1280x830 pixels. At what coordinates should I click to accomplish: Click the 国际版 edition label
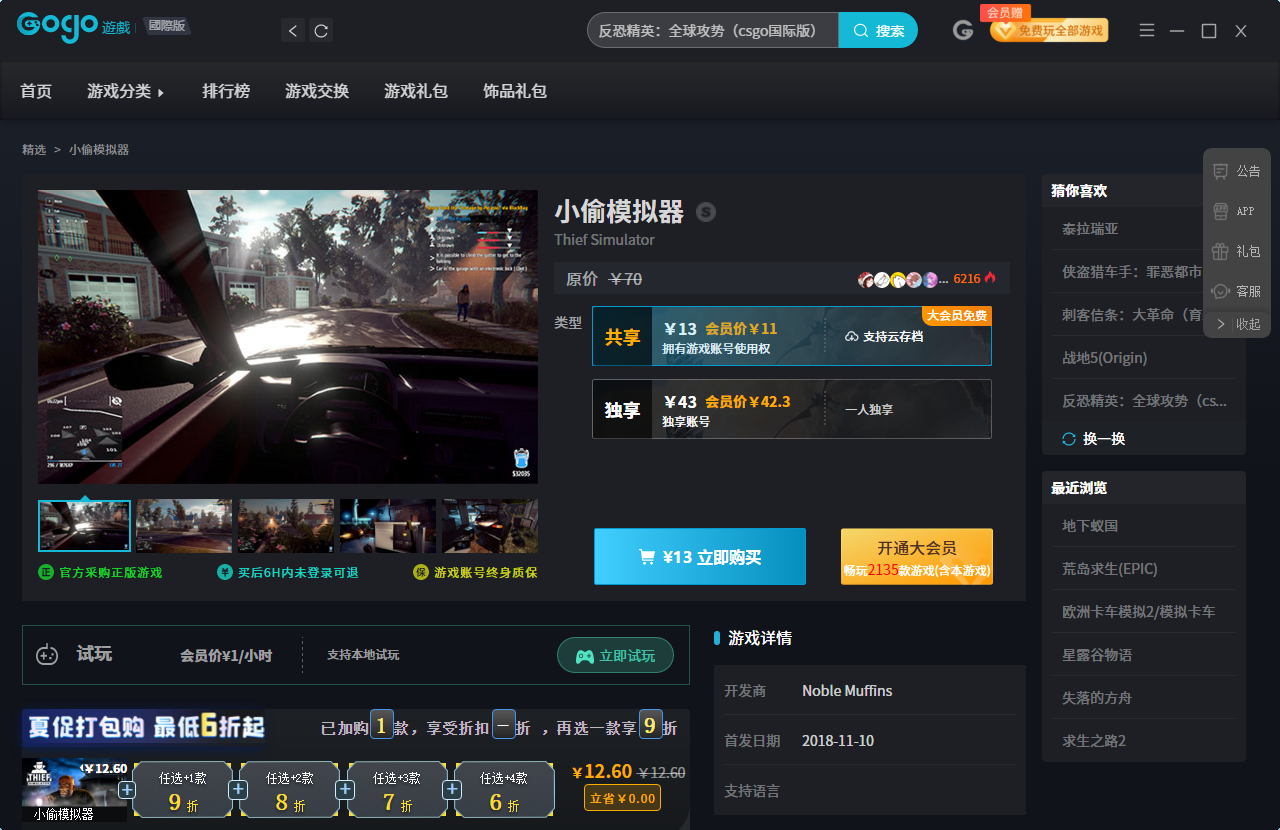click(x=167, y=26)
